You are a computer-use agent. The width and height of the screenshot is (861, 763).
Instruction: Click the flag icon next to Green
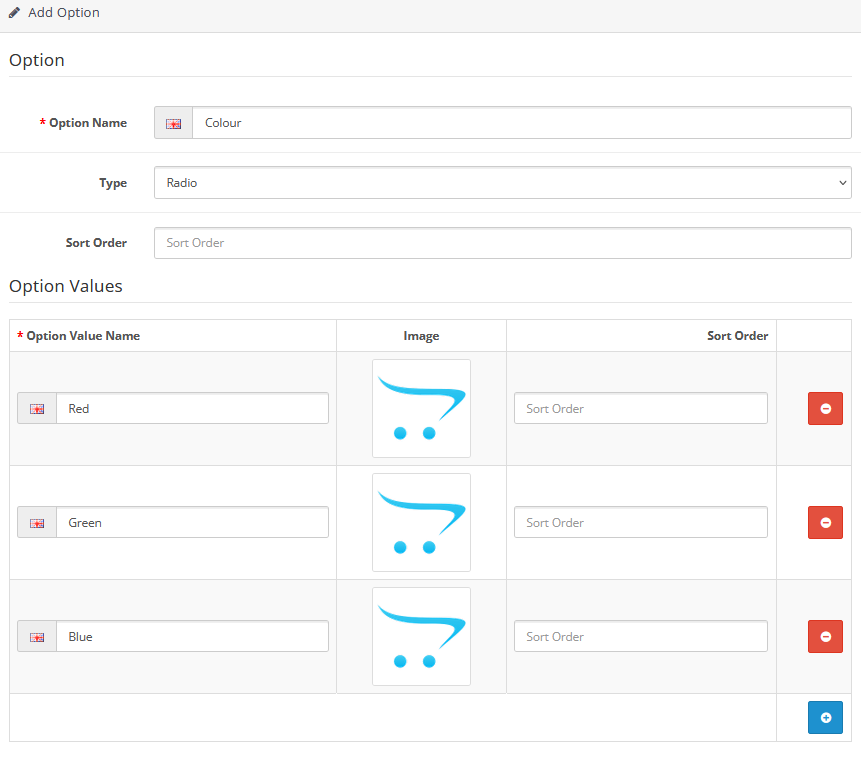(37, 522)
